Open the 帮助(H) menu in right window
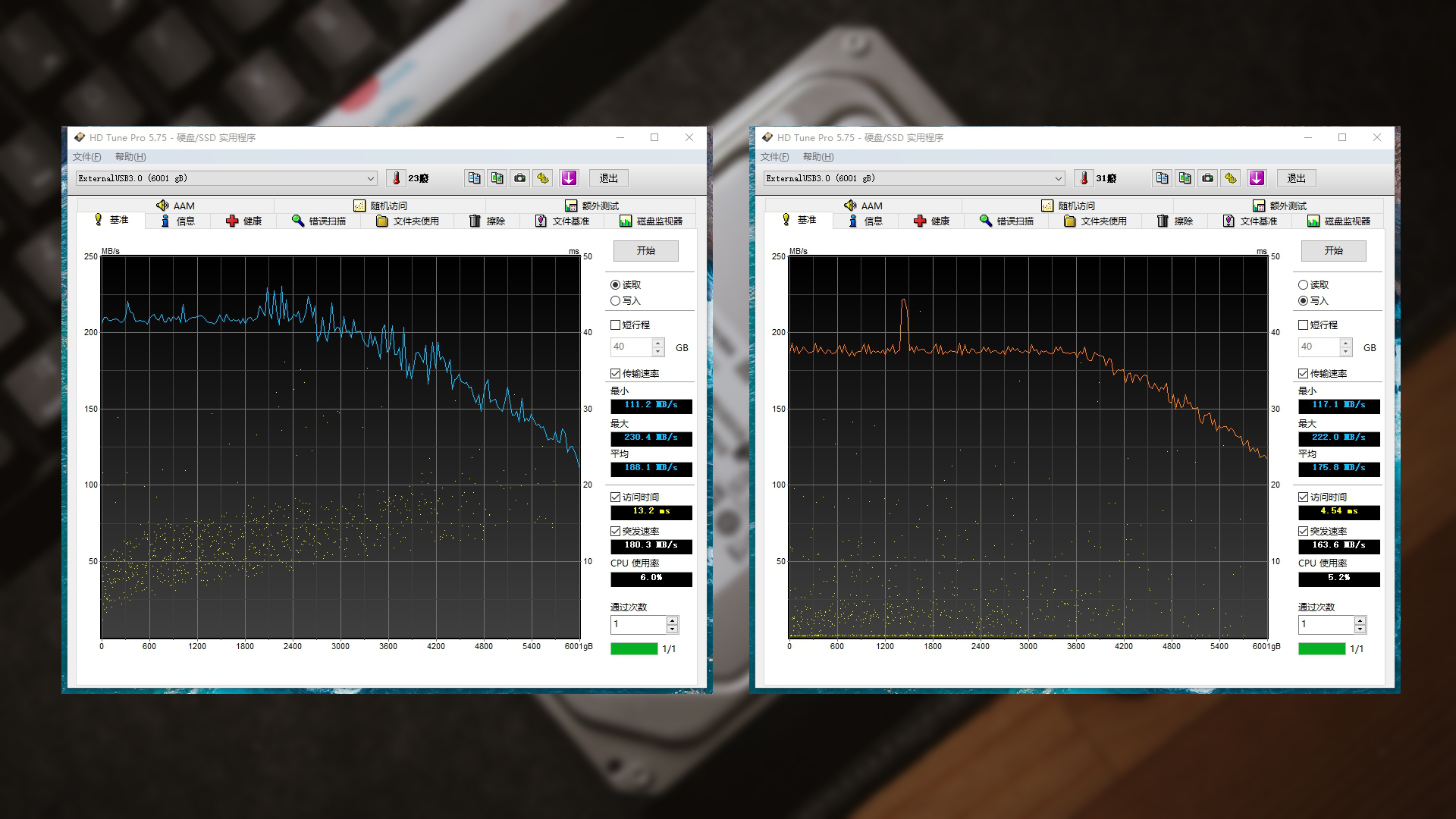The image size is (1456, 819). [817, 157]
